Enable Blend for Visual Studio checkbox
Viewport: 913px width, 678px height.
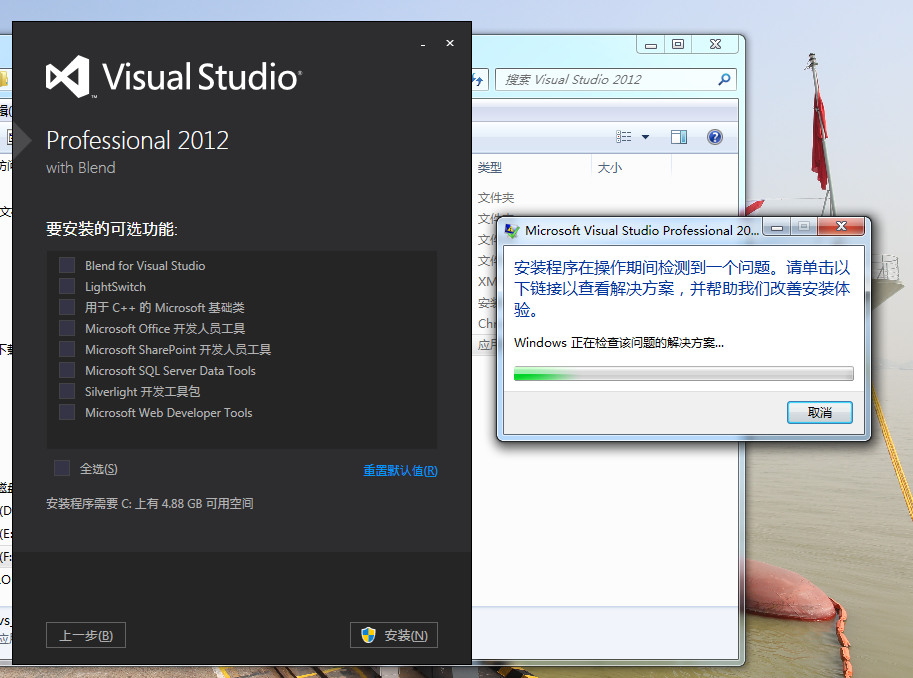pyautogui.click(x=67, y=266)
